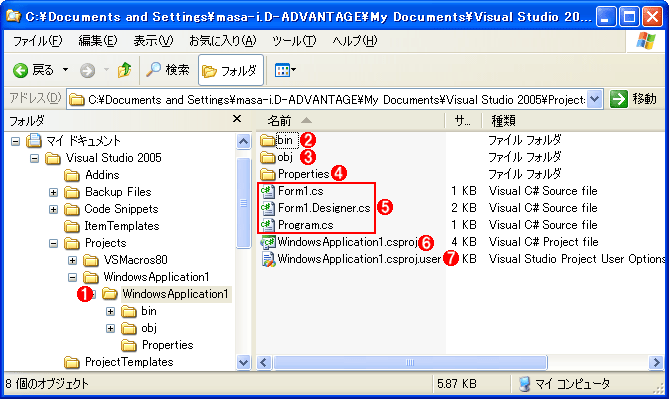Click the file list scroll right arrow
669x399 pixels.
click(655, 363)
